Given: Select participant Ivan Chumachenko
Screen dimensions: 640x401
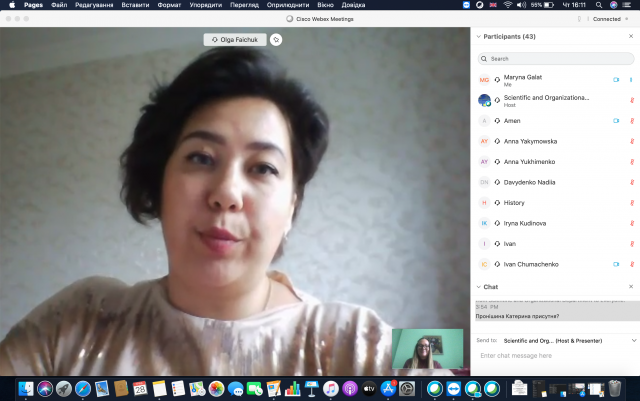Looking at the screenshot, I should click(x=555, y=264).
